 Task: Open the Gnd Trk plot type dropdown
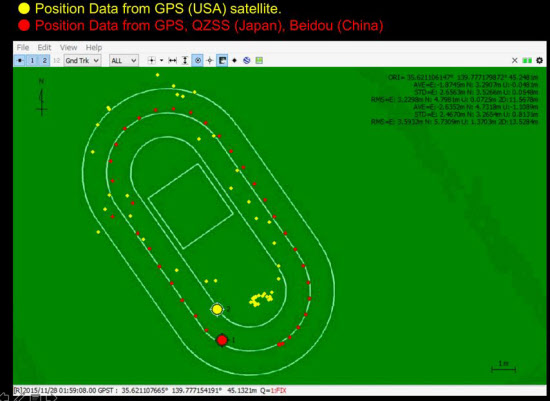[82, 61]
